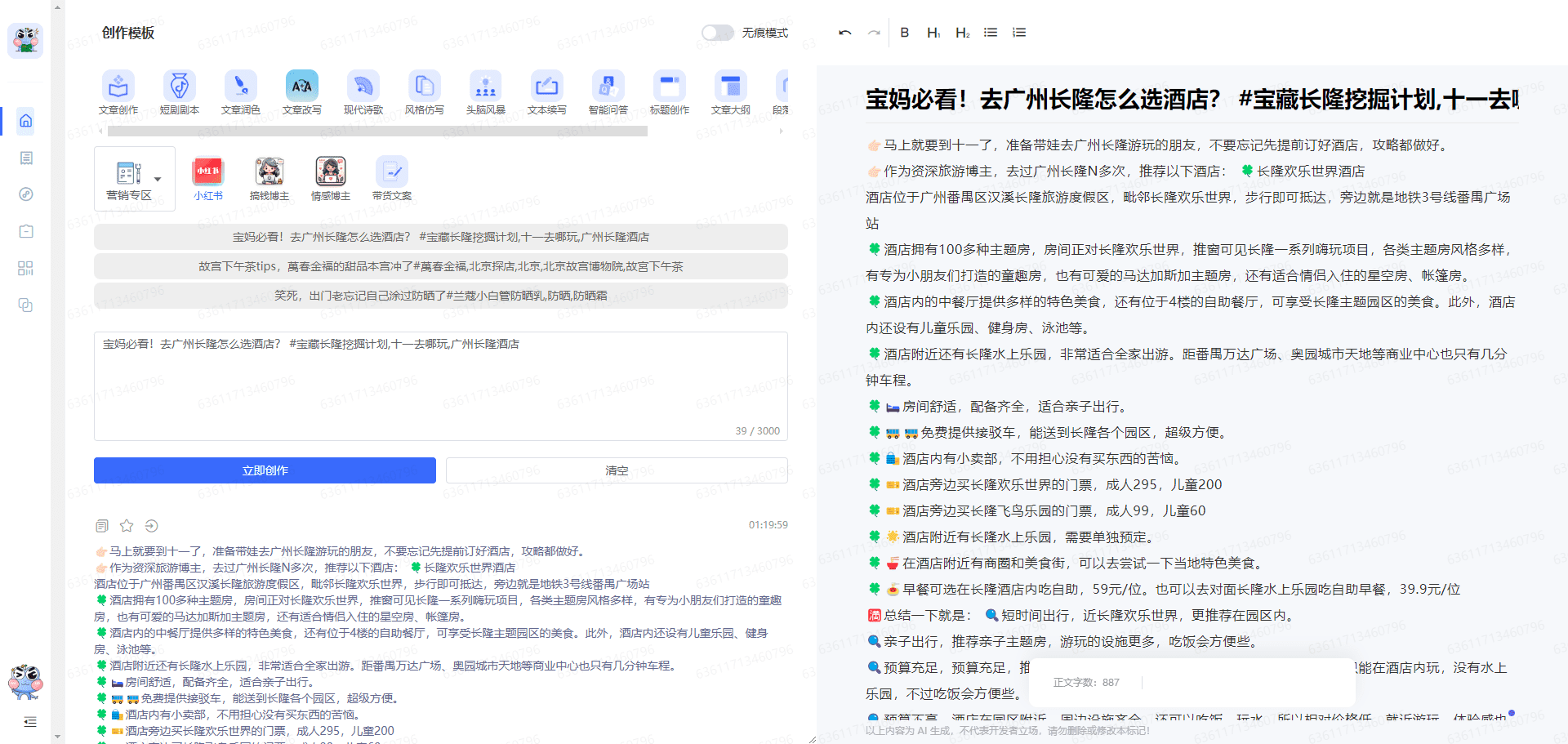Open the mascot assistant at bottom left
1568x744 pixels.
pos(25,682)
